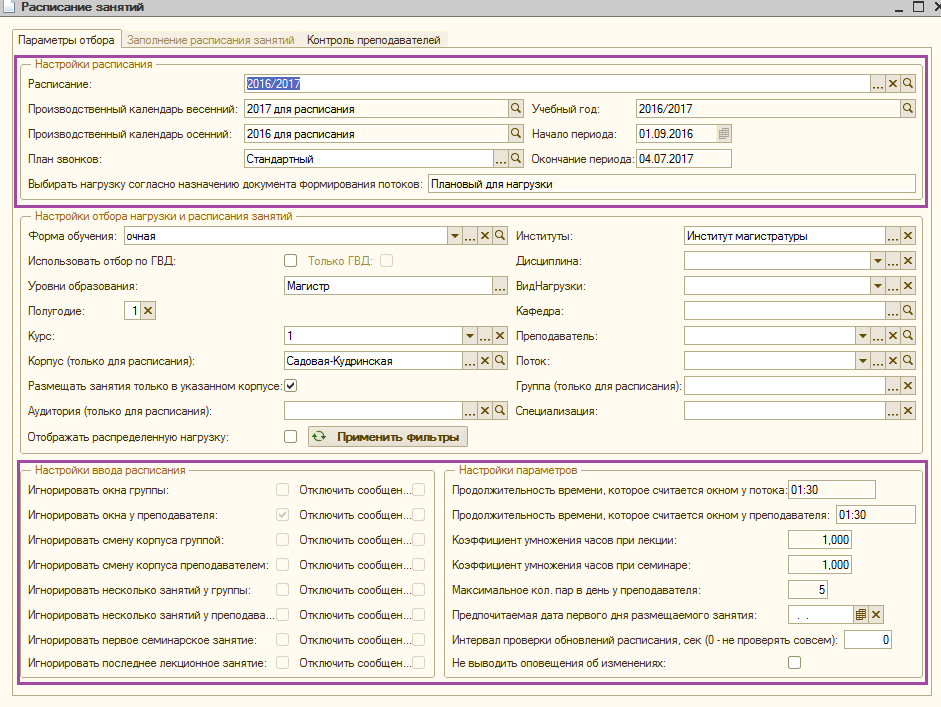The height and width of the screenshot is (707, 941).
Task: Clear the Институты field with the X
Action: [x=908, y=236]
